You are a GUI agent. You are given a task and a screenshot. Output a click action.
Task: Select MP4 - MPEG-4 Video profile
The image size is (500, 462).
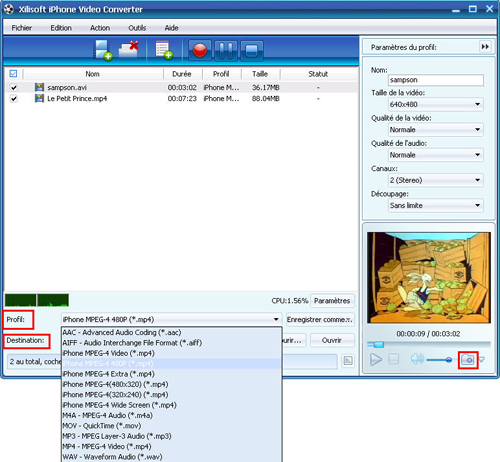coord(172,446)
